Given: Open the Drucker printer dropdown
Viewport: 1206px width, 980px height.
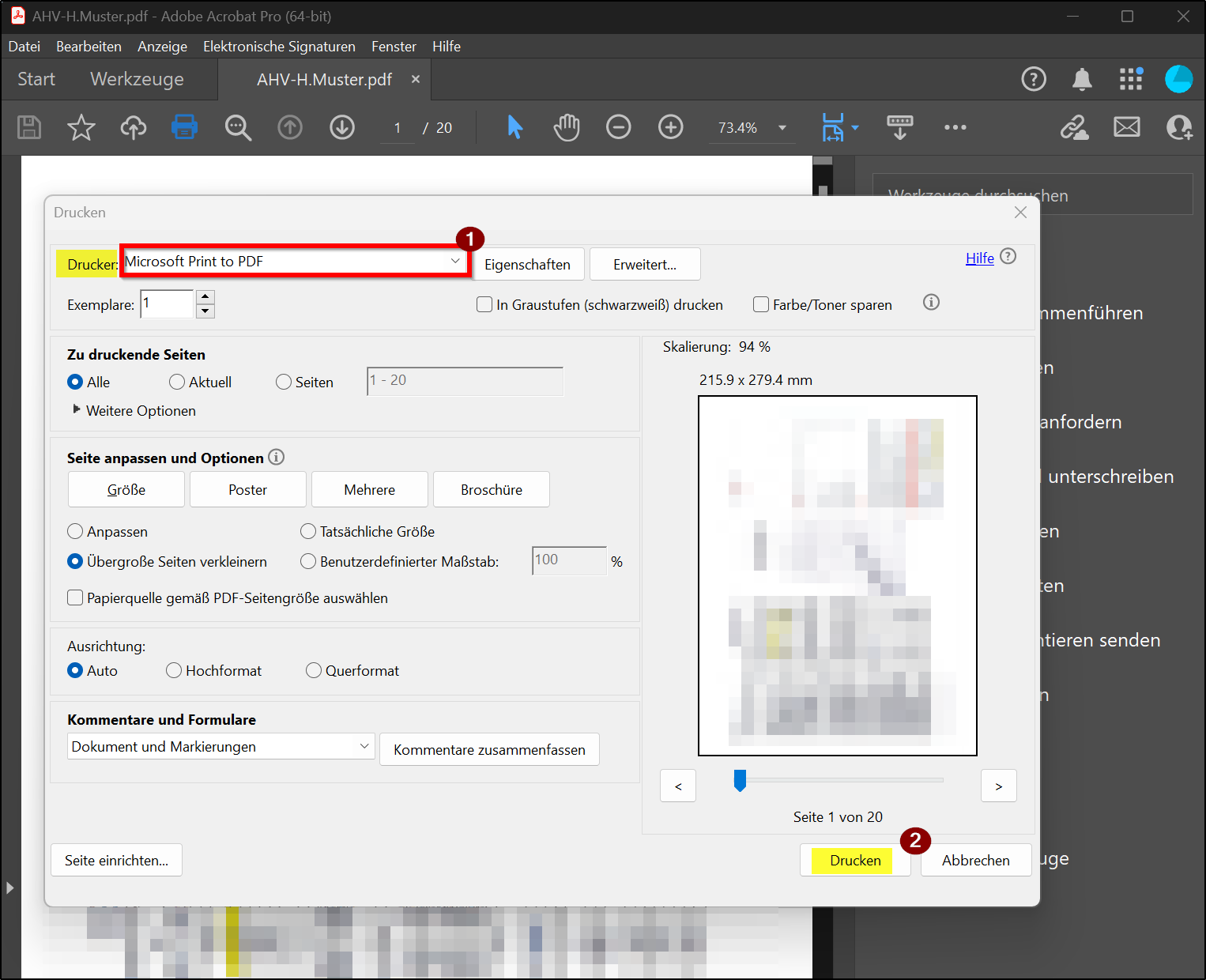Looking at the screenshot, I should 295,262.
